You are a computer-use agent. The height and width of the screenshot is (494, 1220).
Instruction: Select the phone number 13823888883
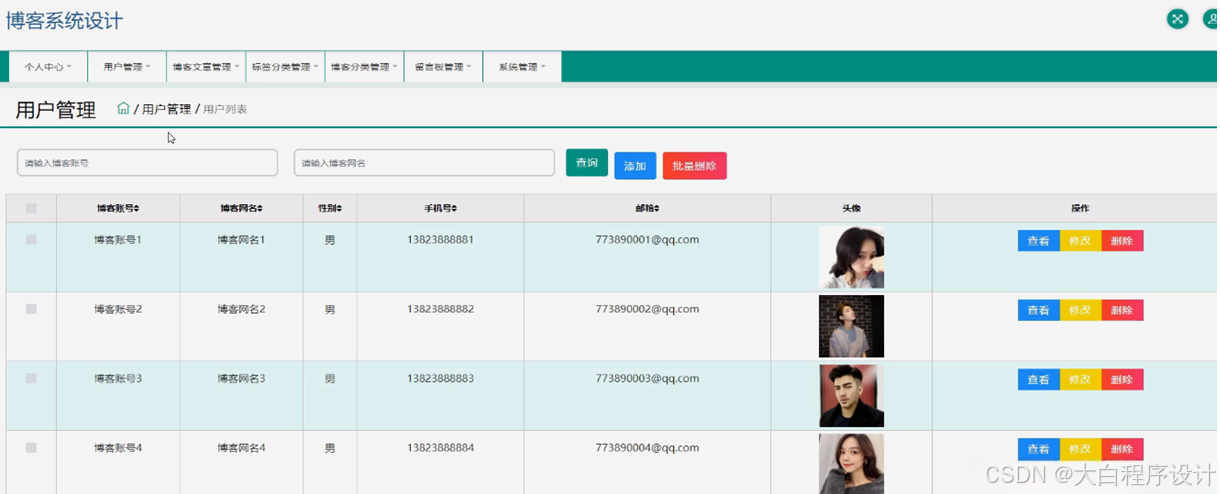pyautogui.click(x=440, y=379)
